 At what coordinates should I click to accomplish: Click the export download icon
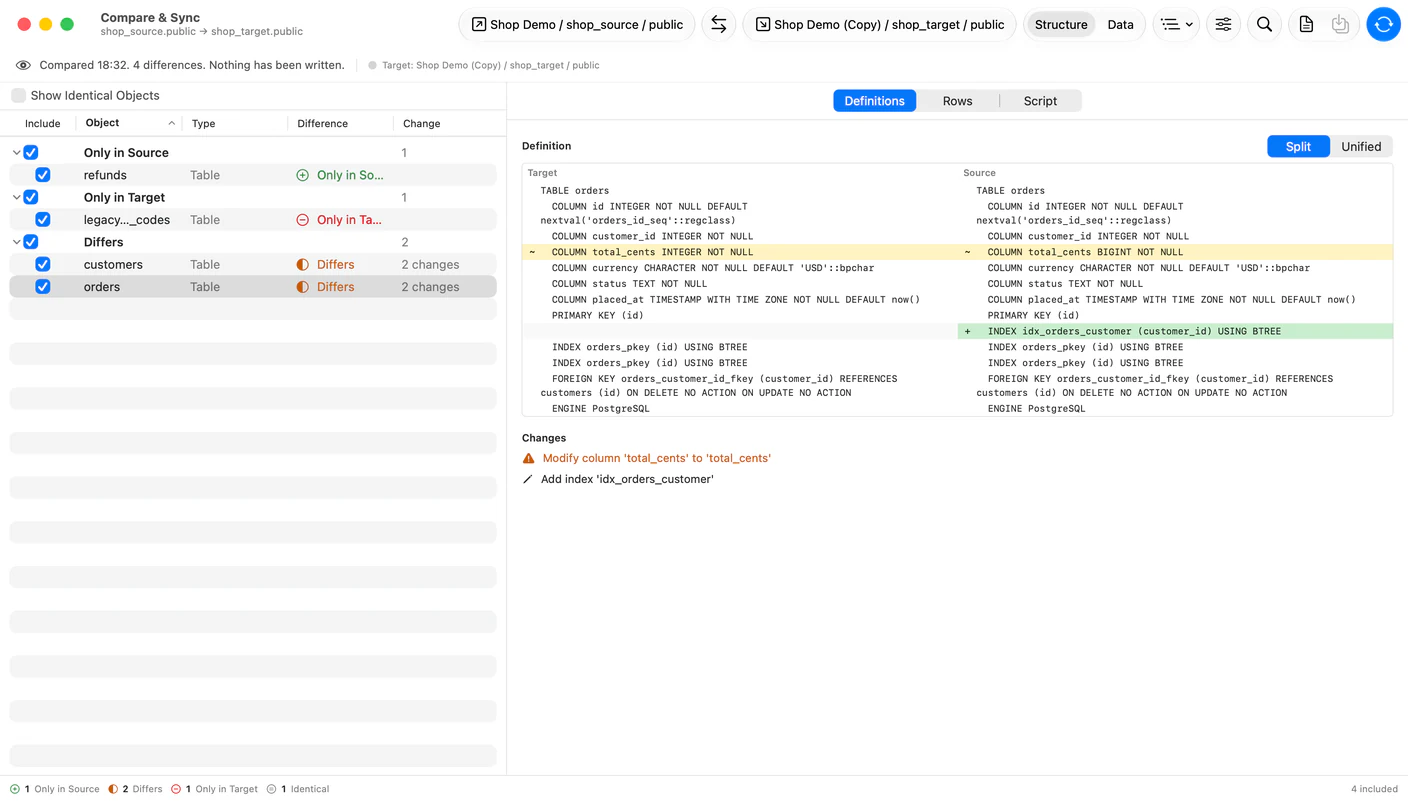1340,24
